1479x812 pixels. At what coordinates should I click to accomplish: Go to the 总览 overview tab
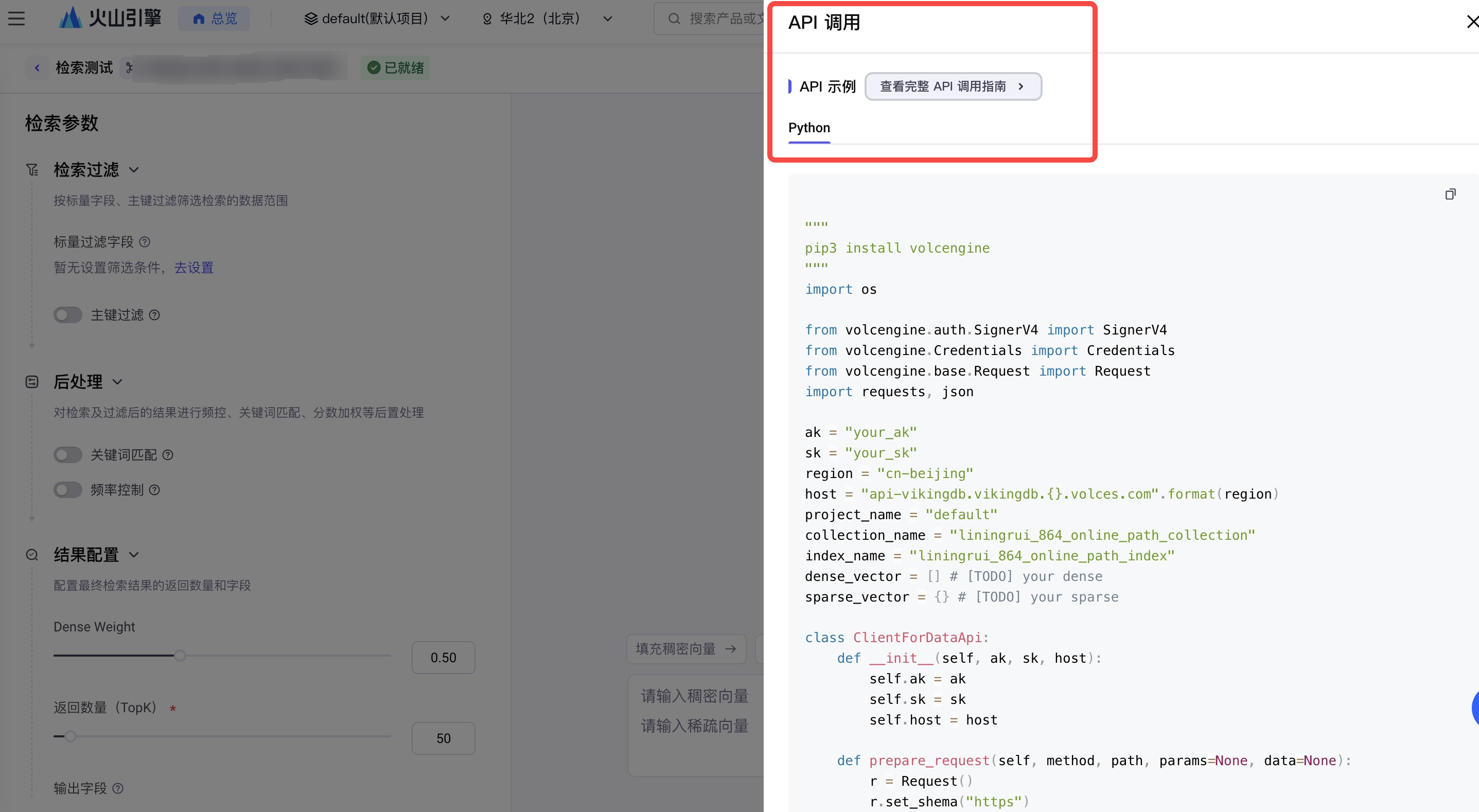click(x=214, y=19)
